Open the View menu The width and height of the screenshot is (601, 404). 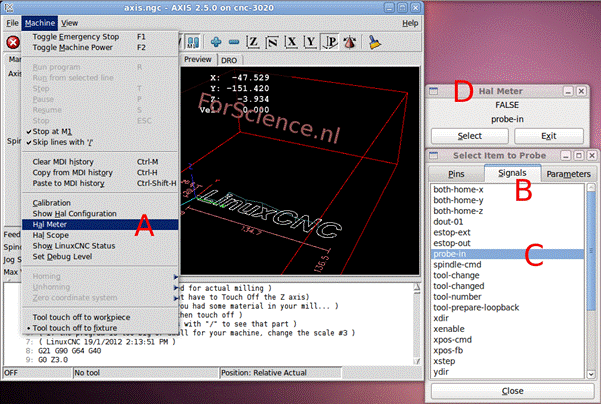(69, 23)
